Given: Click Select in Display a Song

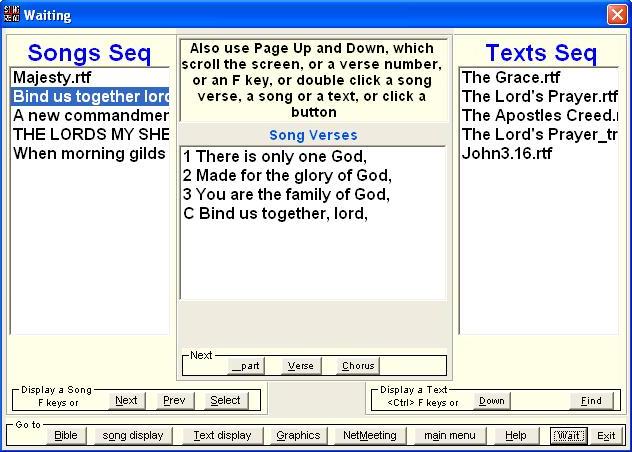Looking at the screenshot, I should (225, 400).
